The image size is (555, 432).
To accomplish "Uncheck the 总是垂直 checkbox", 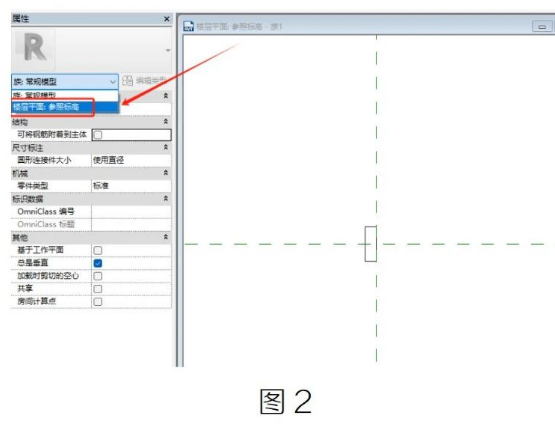I will [98, 263].
